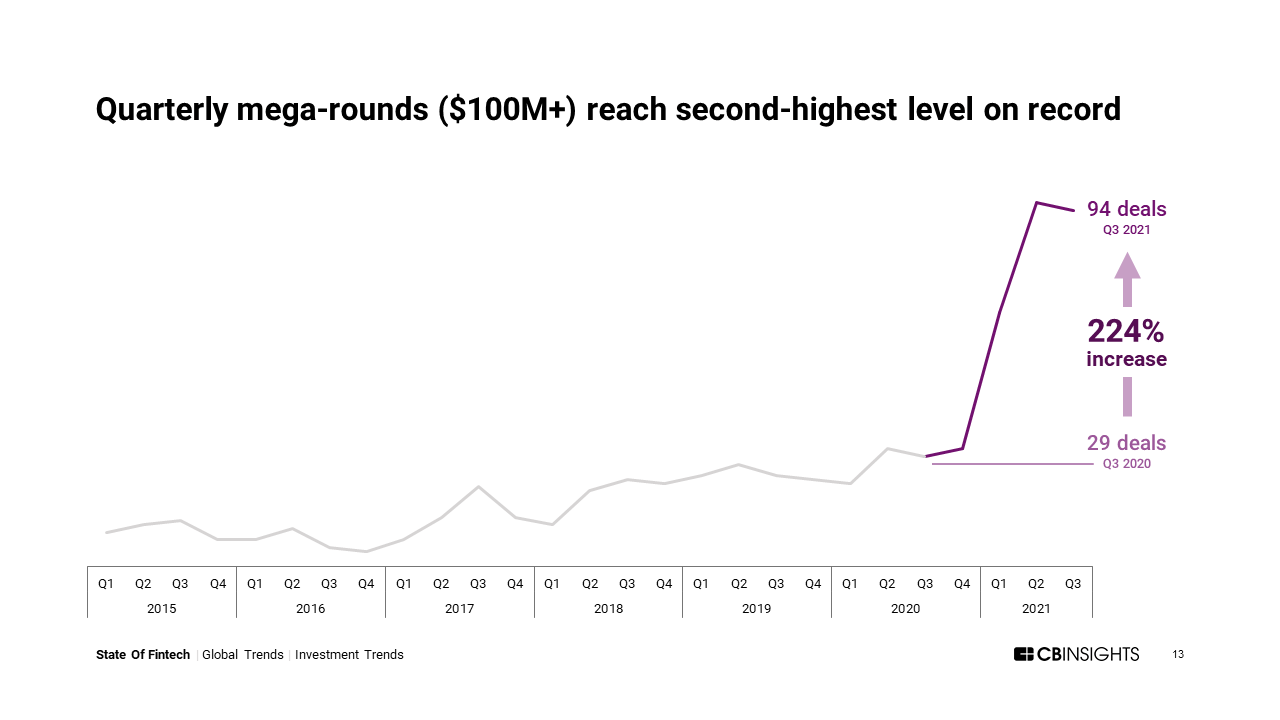Select the "Q3 2021" caption under 94 deals
Screen dimensions: 1280x720
point(1126,230)
